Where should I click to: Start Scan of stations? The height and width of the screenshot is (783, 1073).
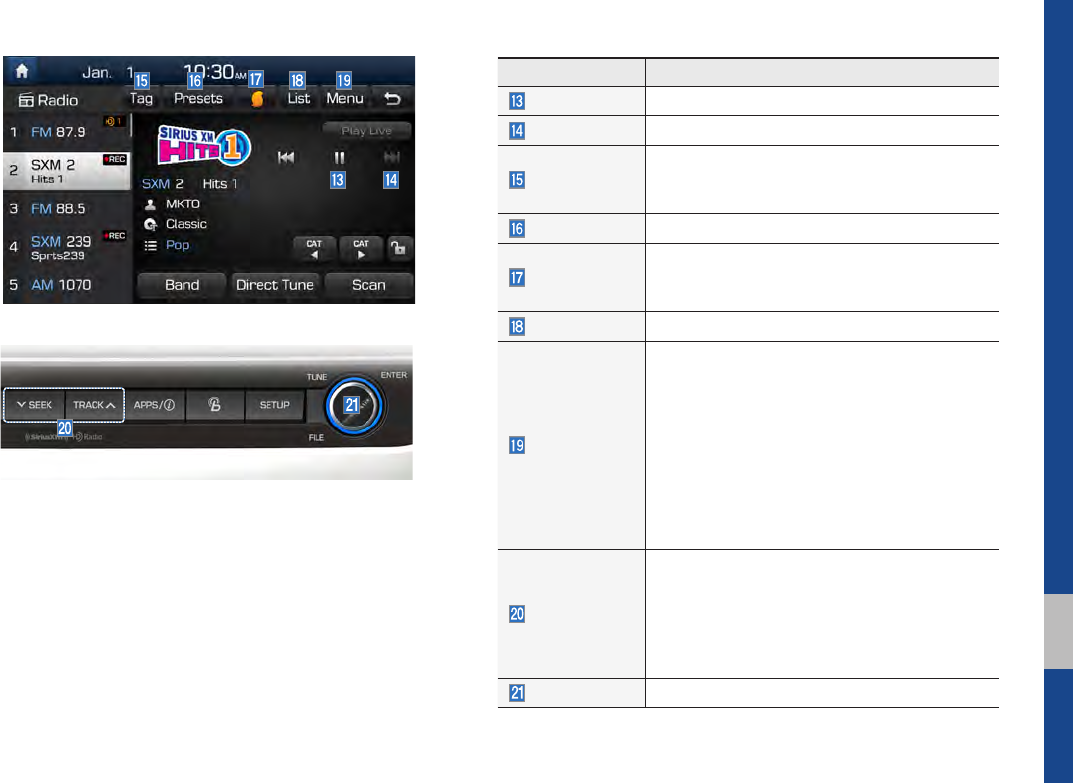coord(369,285)
